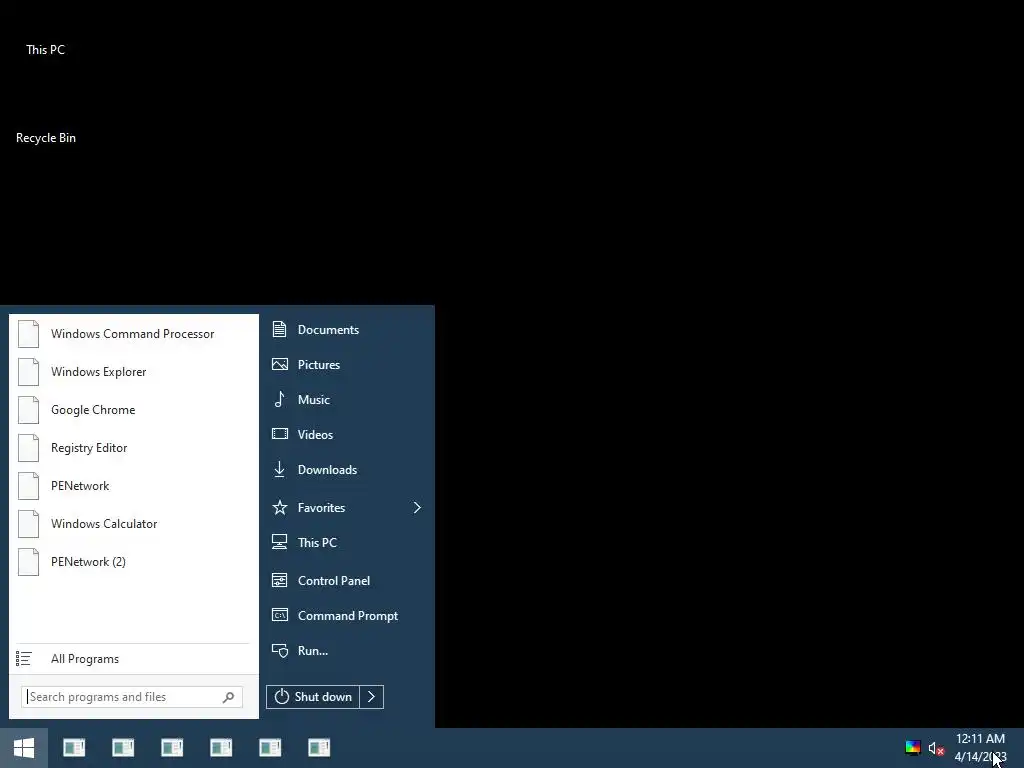Launch Command Prompt from the right pane
This screenshot has height=768, width=1024.
click(347, 616)
